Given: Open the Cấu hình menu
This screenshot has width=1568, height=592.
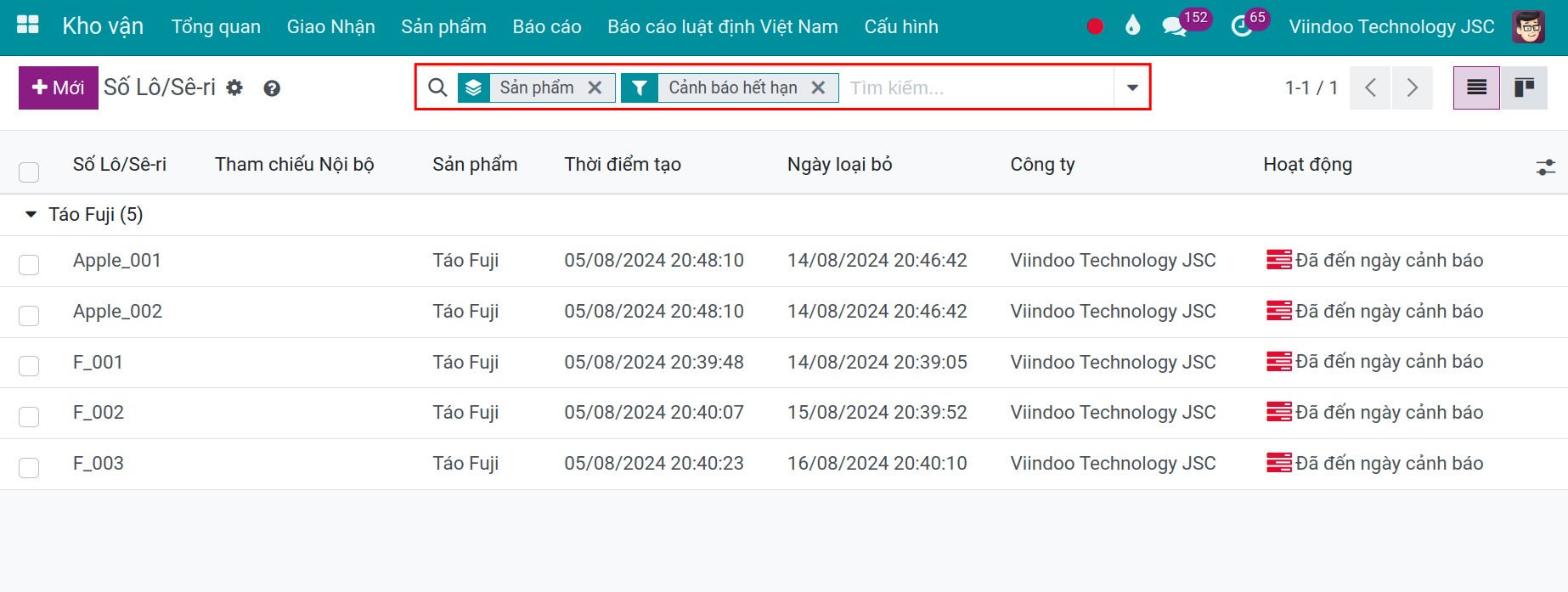Looking at the screenshot, I should (901, 26).
